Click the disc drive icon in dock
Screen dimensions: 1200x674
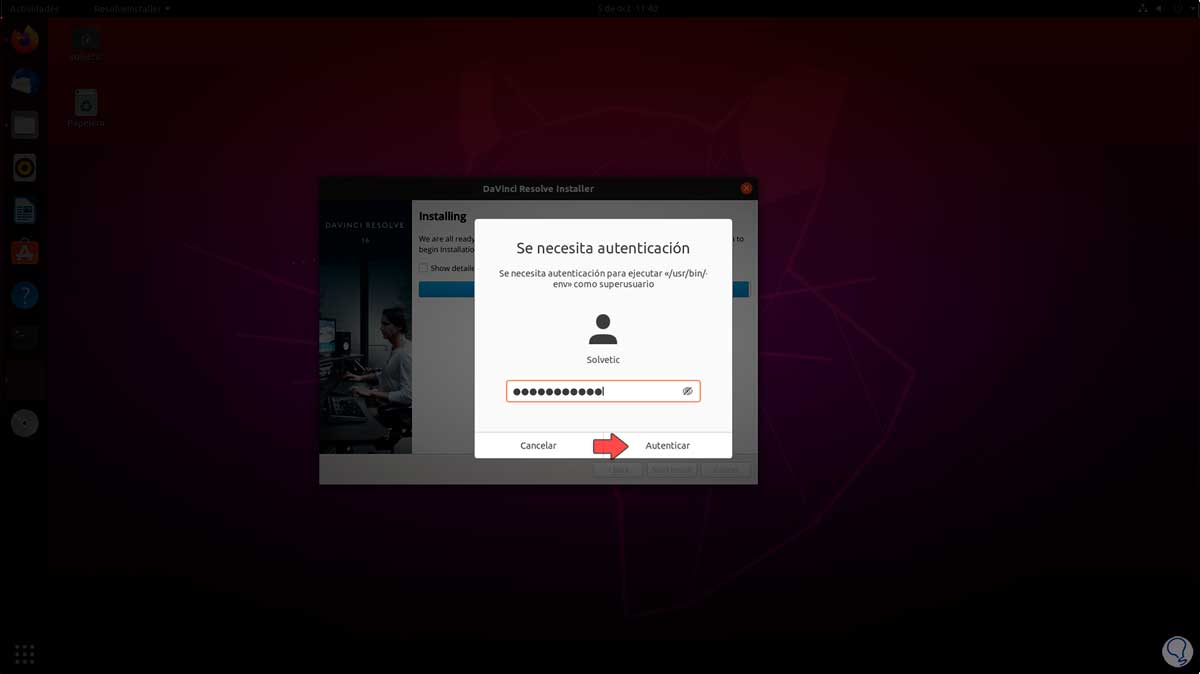25,423
